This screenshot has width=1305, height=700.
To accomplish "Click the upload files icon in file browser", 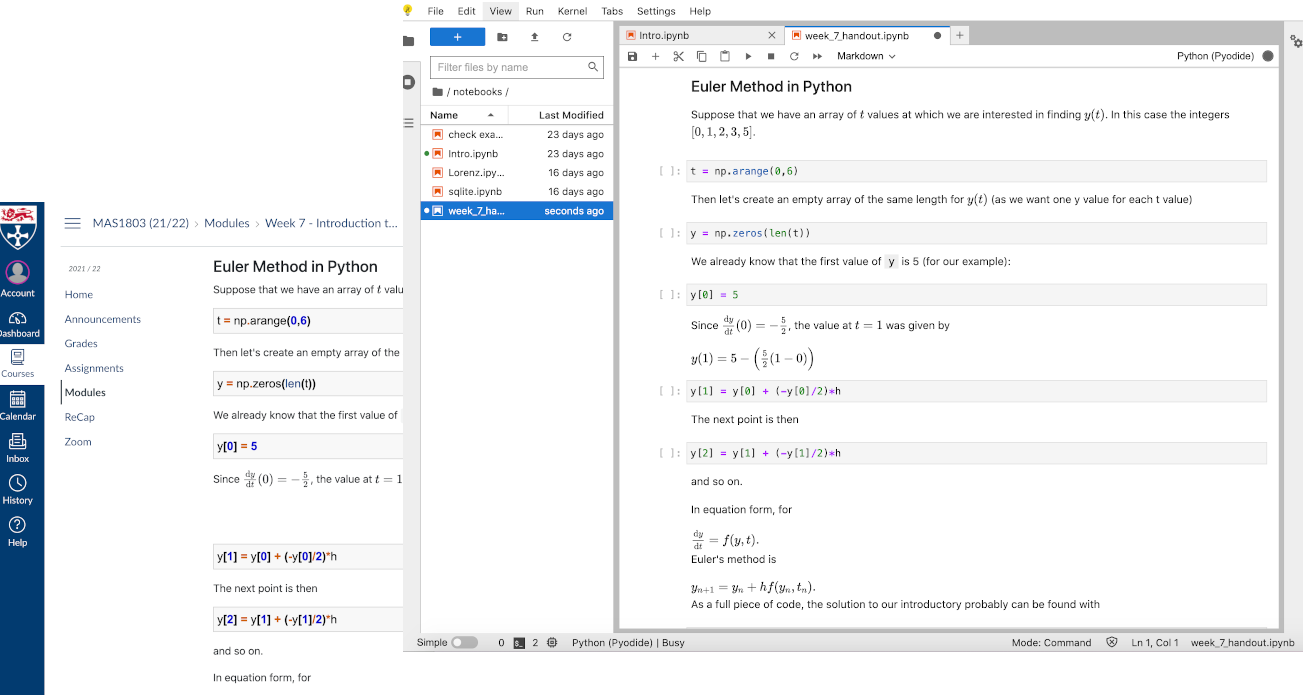I will pyautogui.click(x=534, y=37).
